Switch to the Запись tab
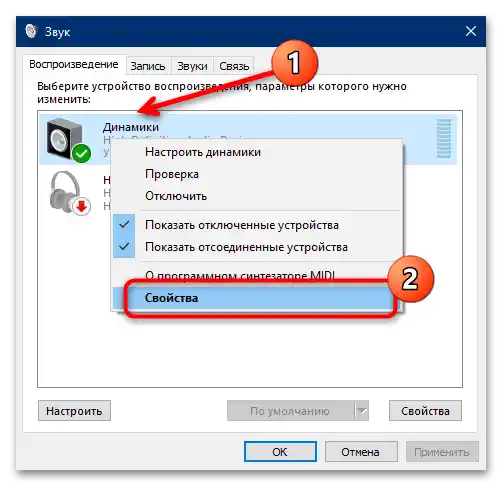The width and height of the screenshot is (502, 486). 148,66
